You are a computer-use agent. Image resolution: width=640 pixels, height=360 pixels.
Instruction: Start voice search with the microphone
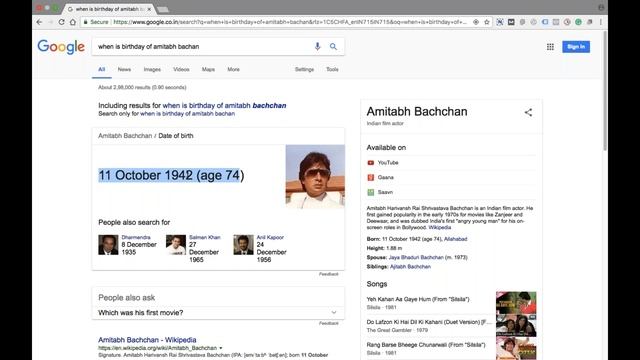(x=317, y=47)
